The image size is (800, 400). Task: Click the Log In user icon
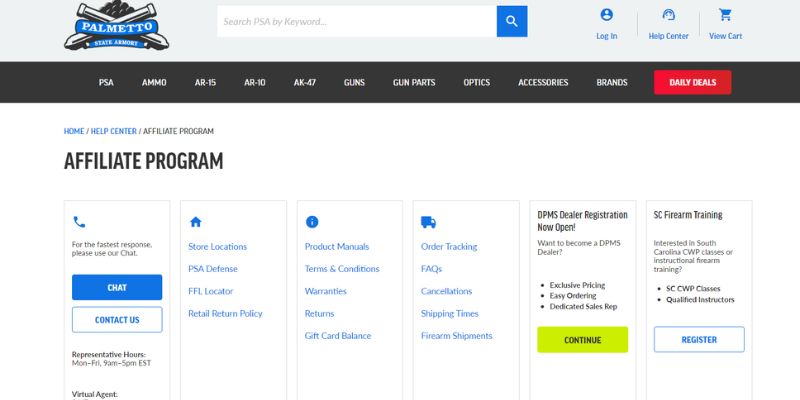click(x=607, y=15)
